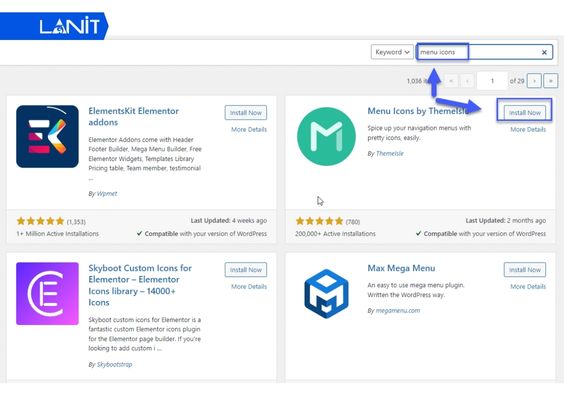Click 'Spice up your navigation menus' description
Screen dimensions: 564x400
pos(419,133)
